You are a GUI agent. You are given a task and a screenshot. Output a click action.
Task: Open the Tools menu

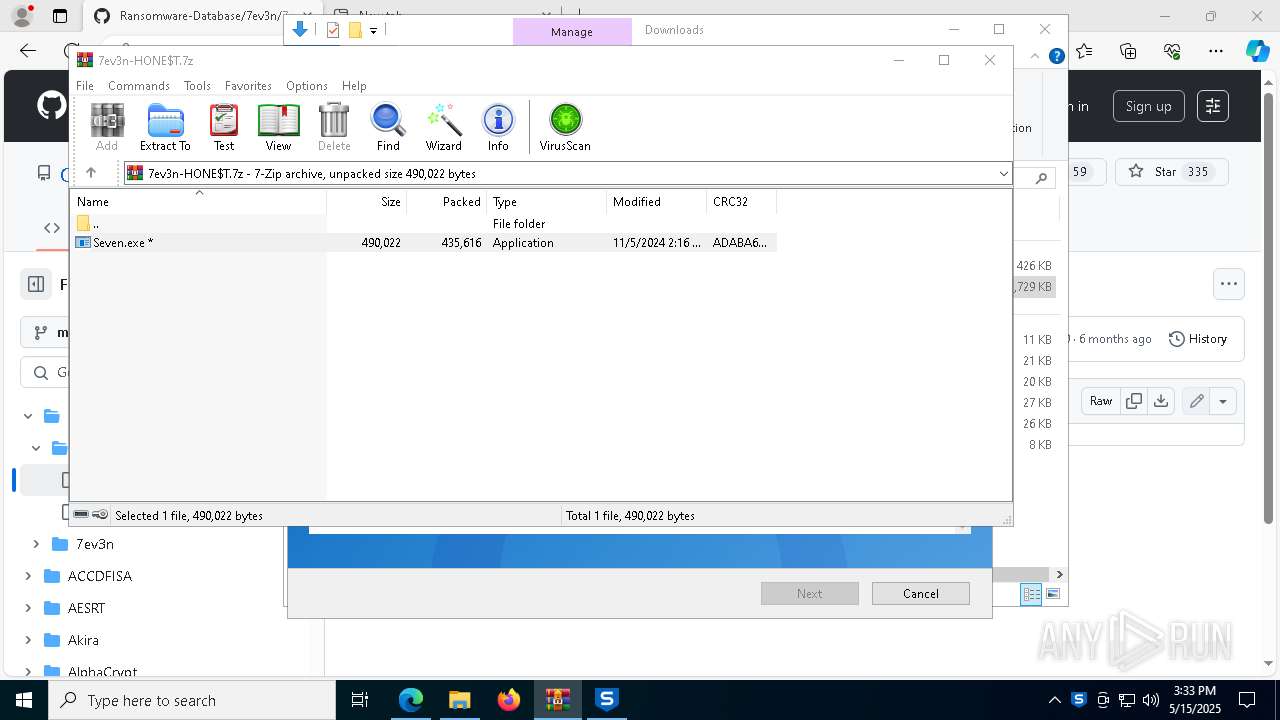click(197, 86)
